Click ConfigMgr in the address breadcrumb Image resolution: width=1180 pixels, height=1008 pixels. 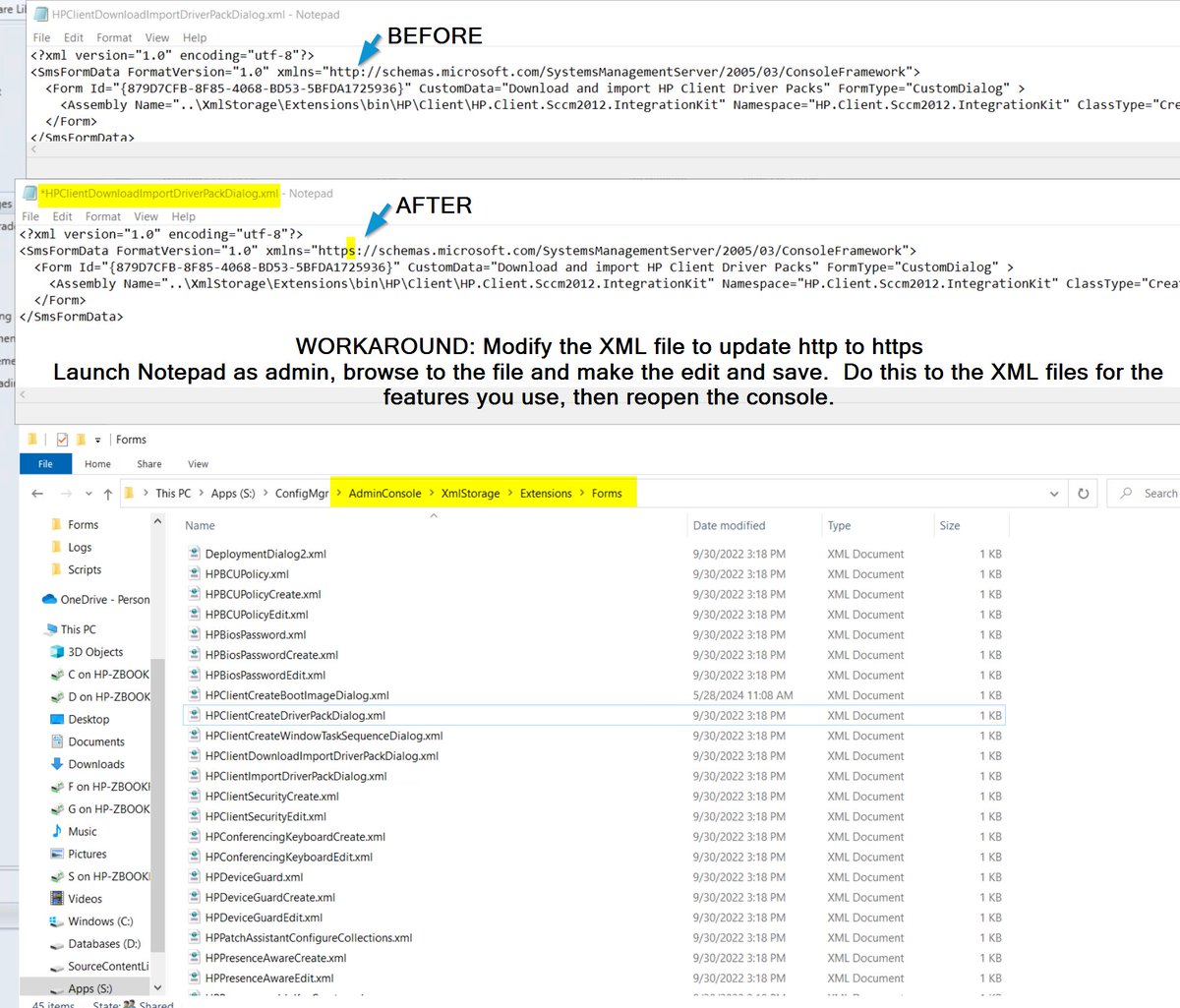[302, 494]
